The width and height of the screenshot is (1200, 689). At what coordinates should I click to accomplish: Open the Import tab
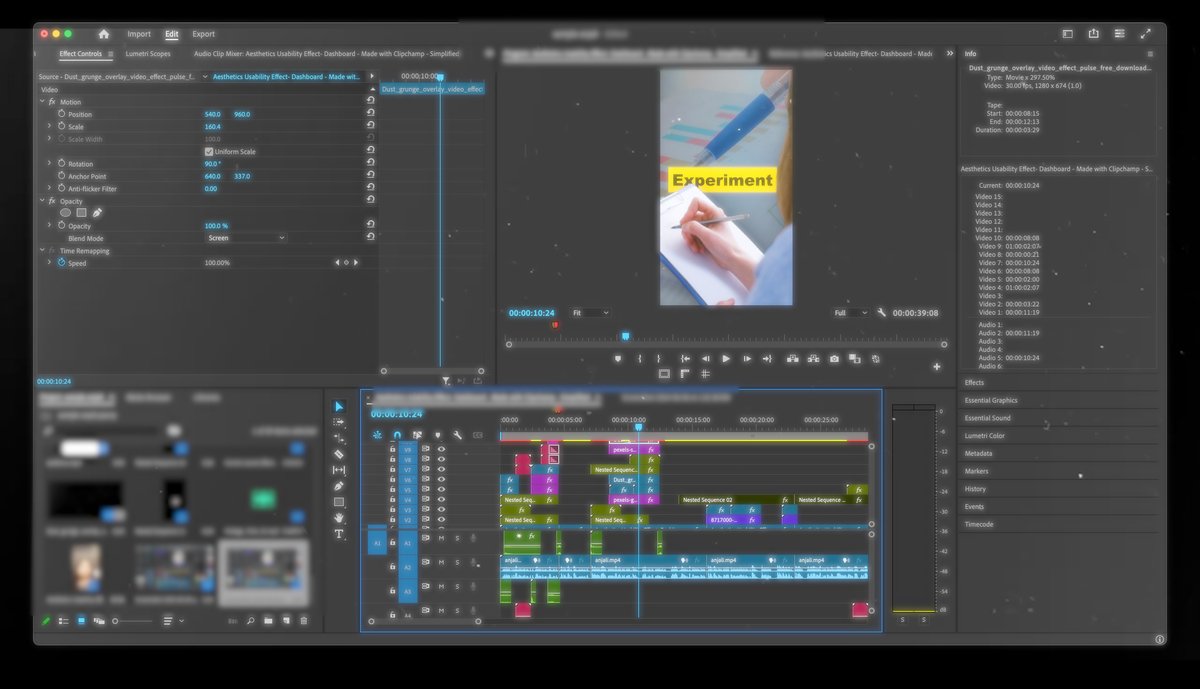pyautogui.click(x=139, y=34)
